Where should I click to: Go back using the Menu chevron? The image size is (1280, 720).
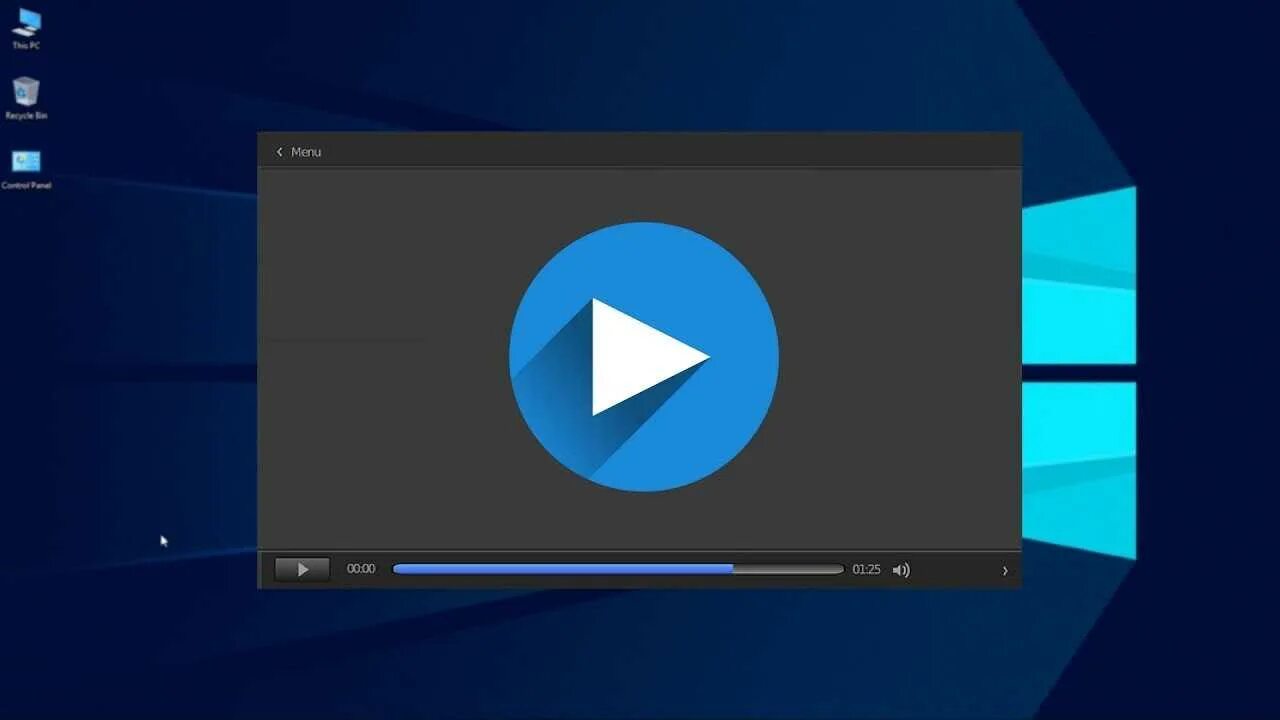click(x=279, y=152)
